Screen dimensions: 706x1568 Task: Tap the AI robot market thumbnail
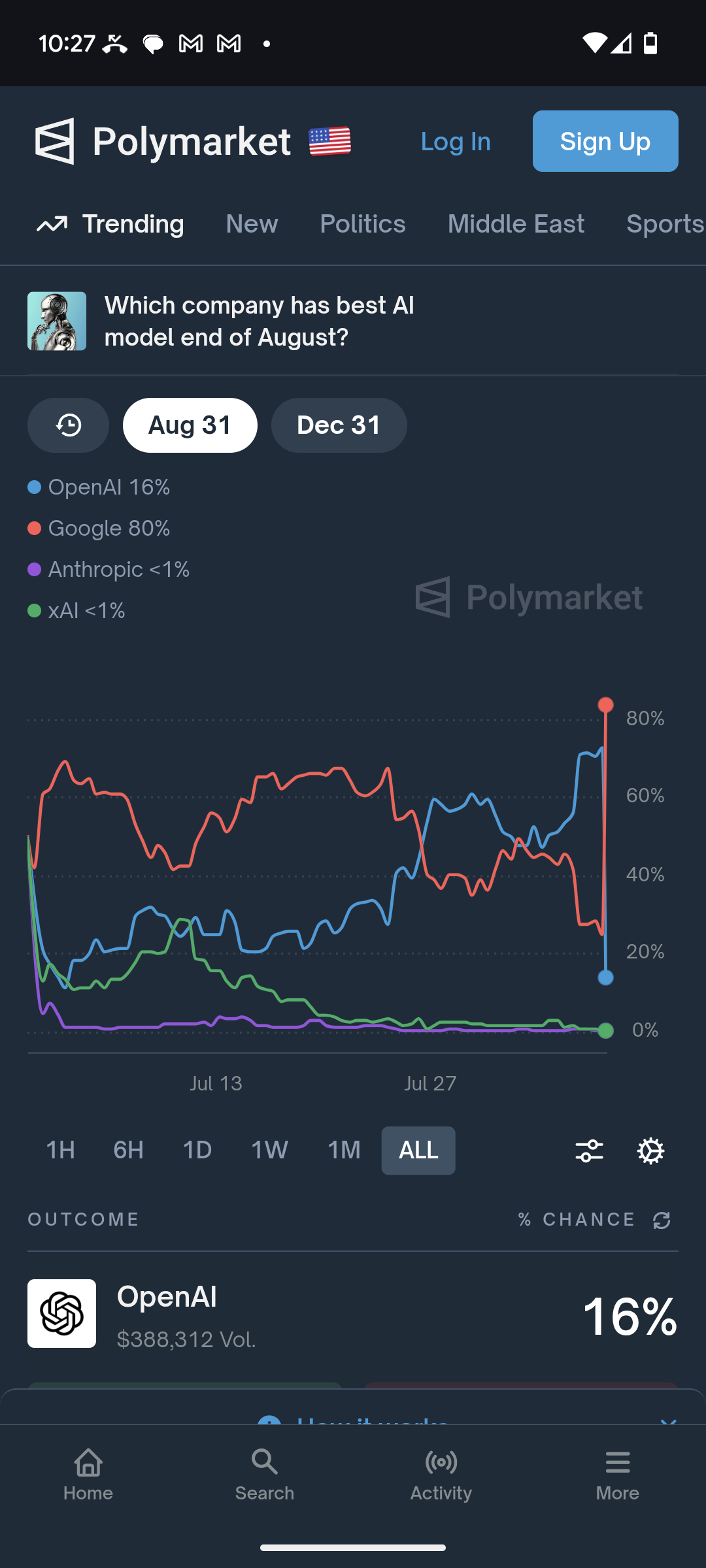pos(57,321)
